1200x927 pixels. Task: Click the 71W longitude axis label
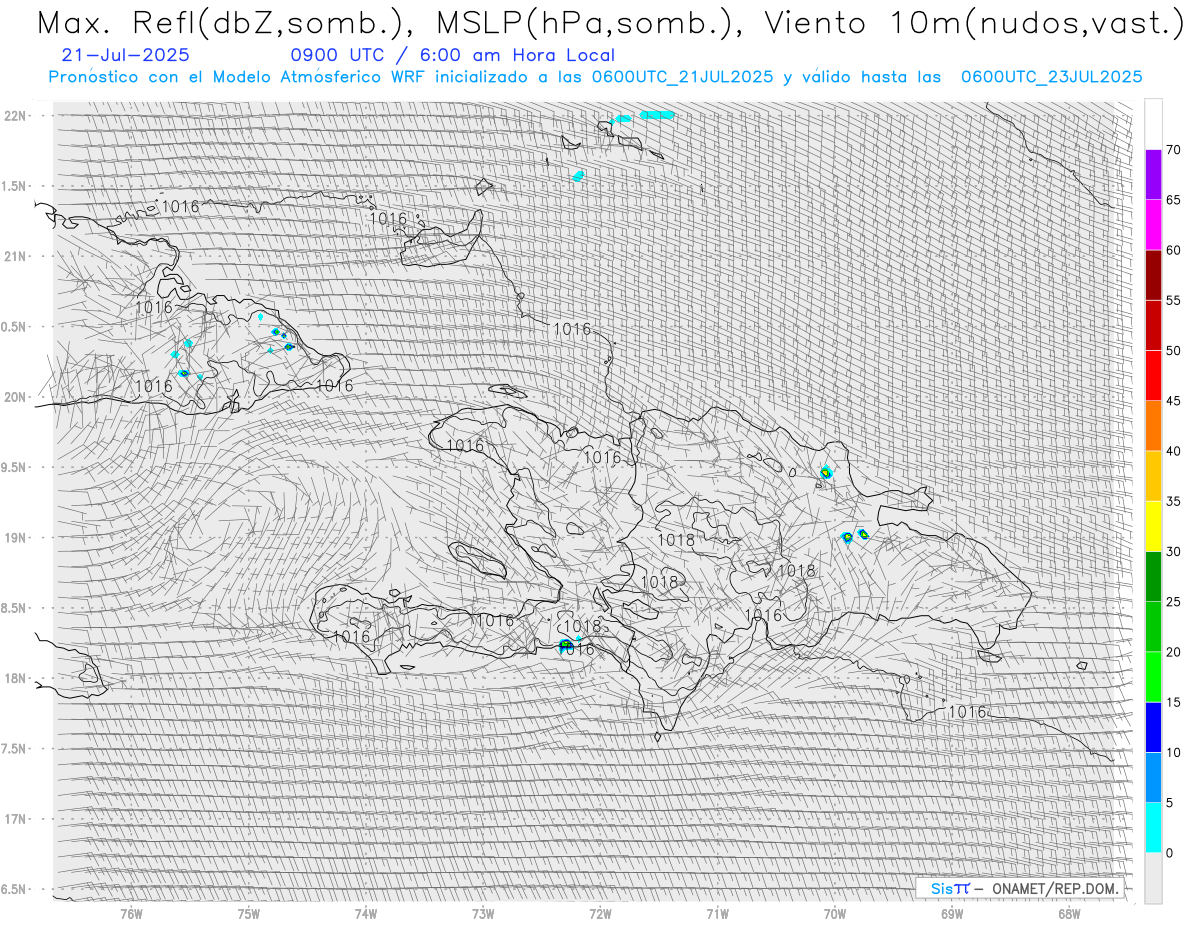tap(717, 913)
